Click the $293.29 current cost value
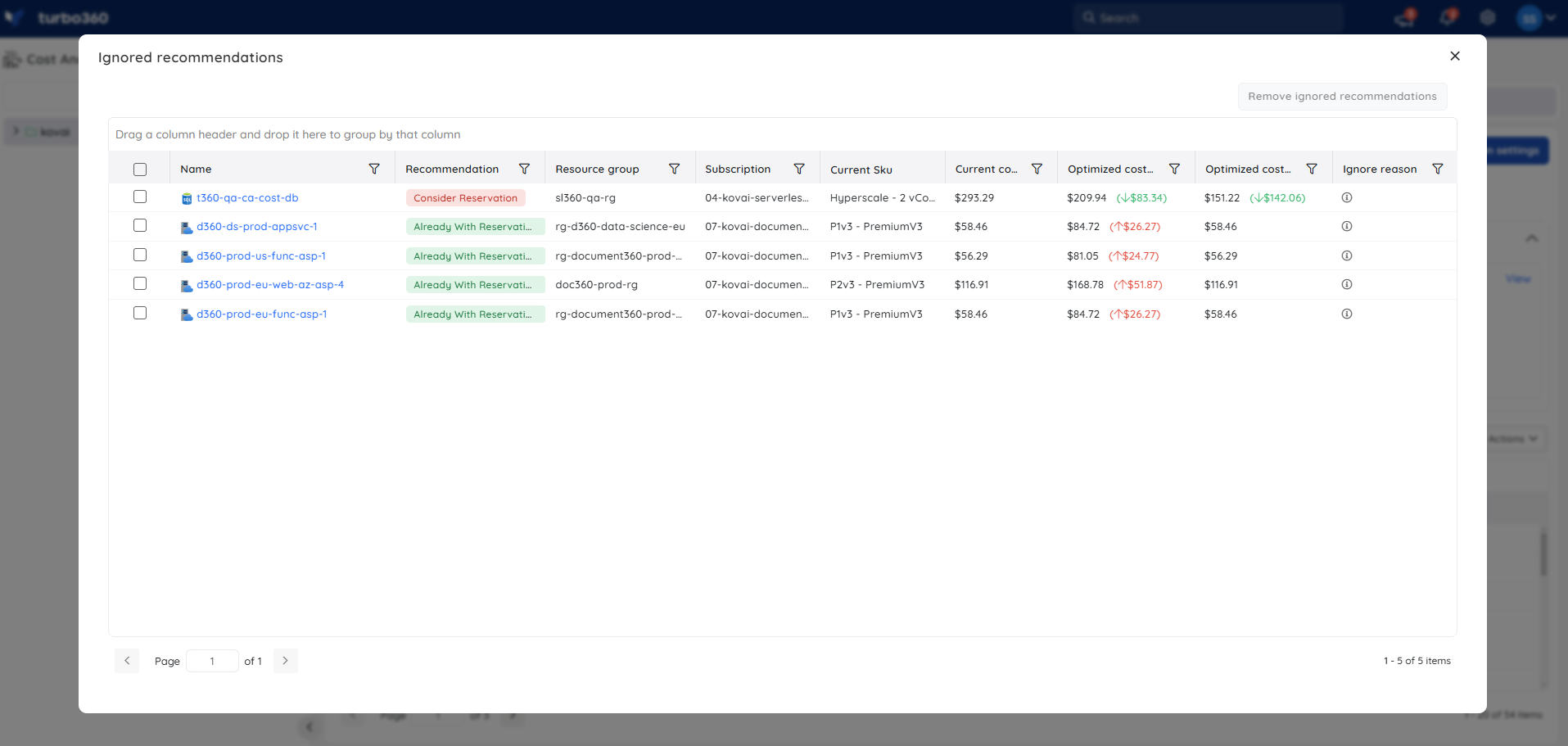Screen dimensions: 1568x746 (x=974, y=197)
